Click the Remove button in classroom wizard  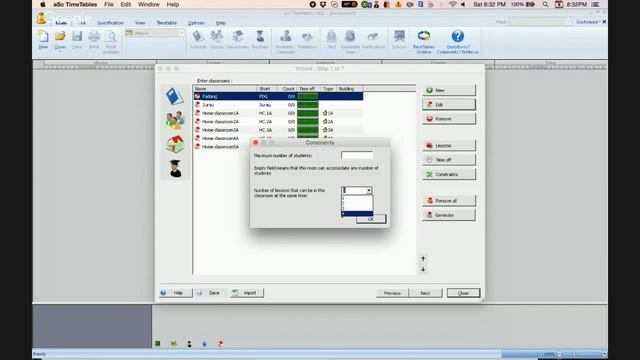[x=449, y=119]
